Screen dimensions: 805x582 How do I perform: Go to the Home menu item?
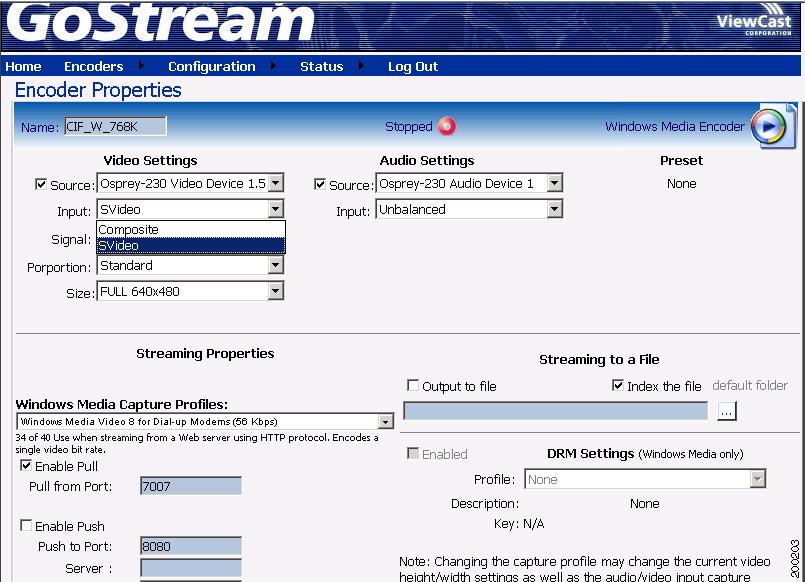tap(23, 67)
